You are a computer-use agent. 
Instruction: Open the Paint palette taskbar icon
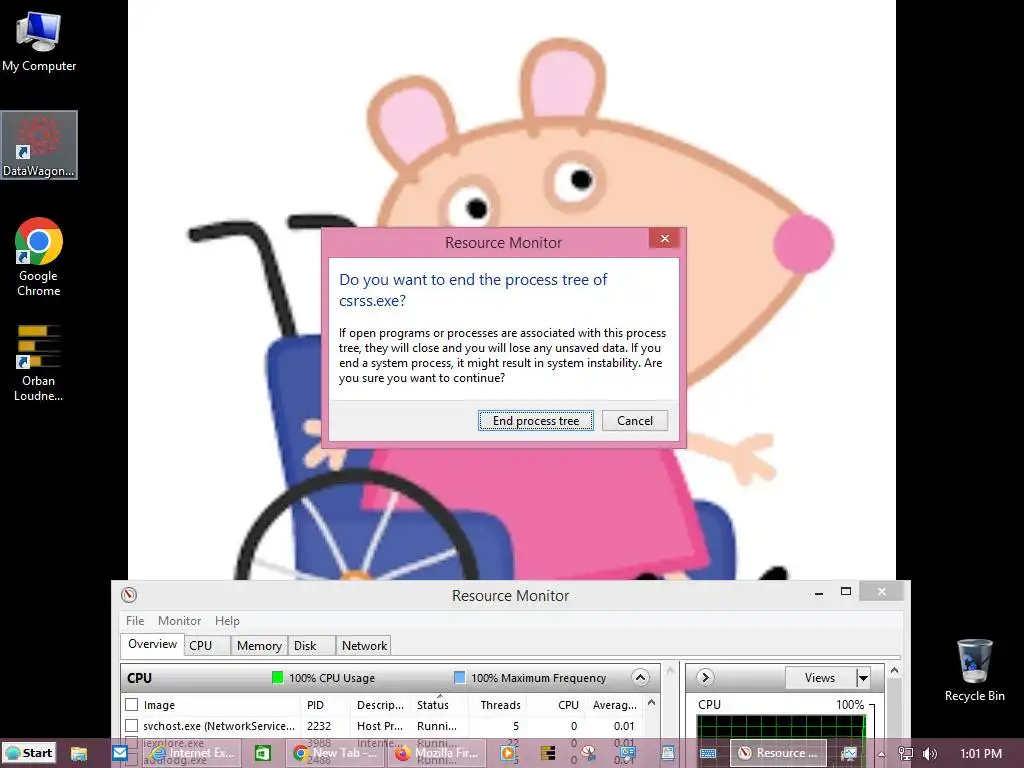[x=588, y=753]
